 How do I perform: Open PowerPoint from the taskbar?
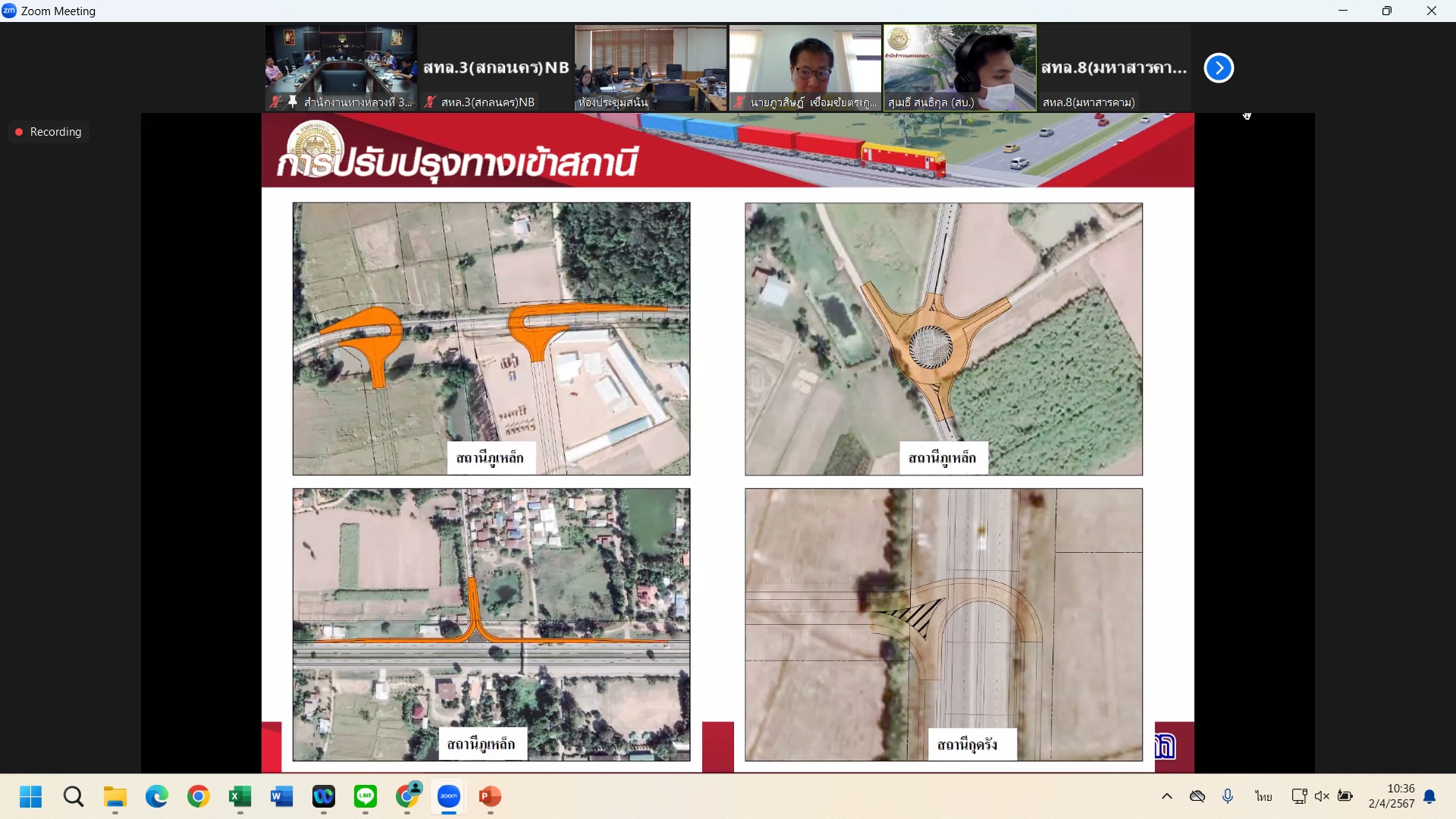490,796
